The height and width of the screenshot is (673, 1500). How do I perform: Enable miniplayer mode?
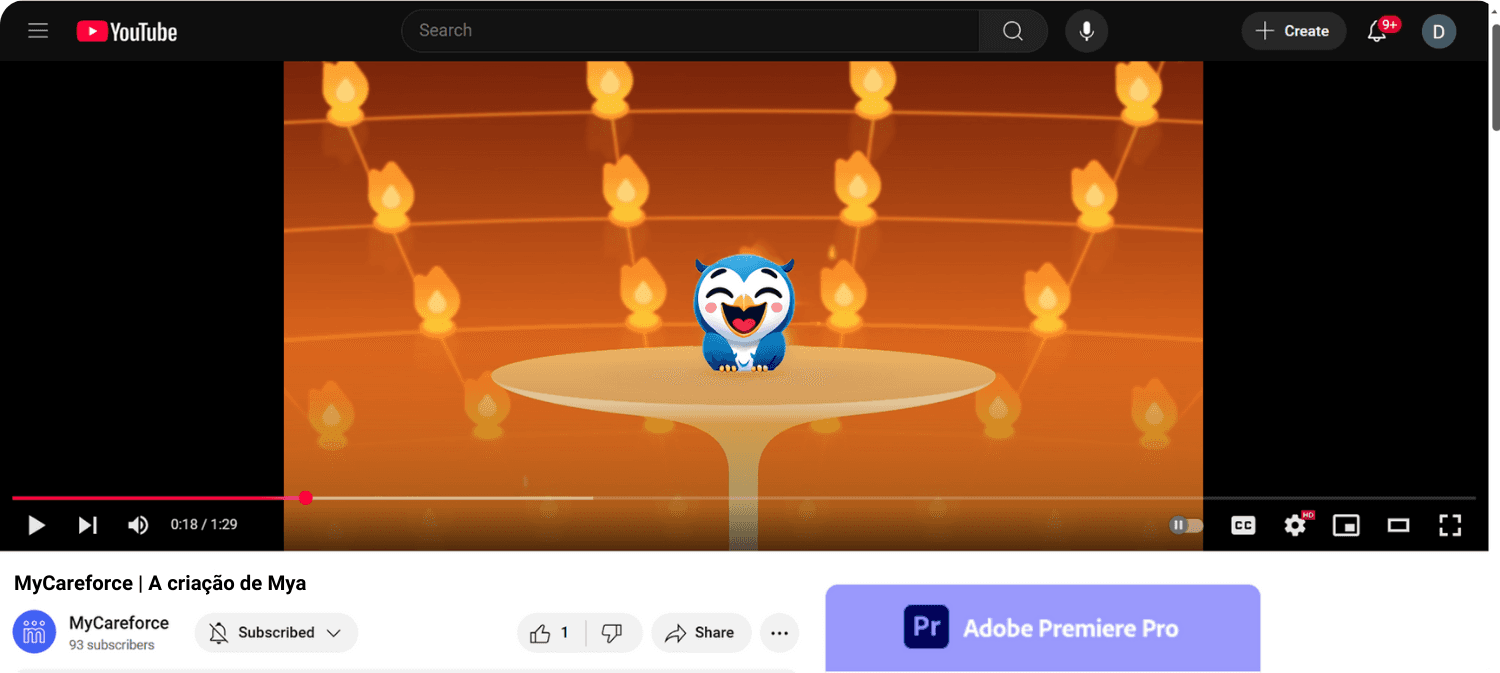coord(1347,525)
